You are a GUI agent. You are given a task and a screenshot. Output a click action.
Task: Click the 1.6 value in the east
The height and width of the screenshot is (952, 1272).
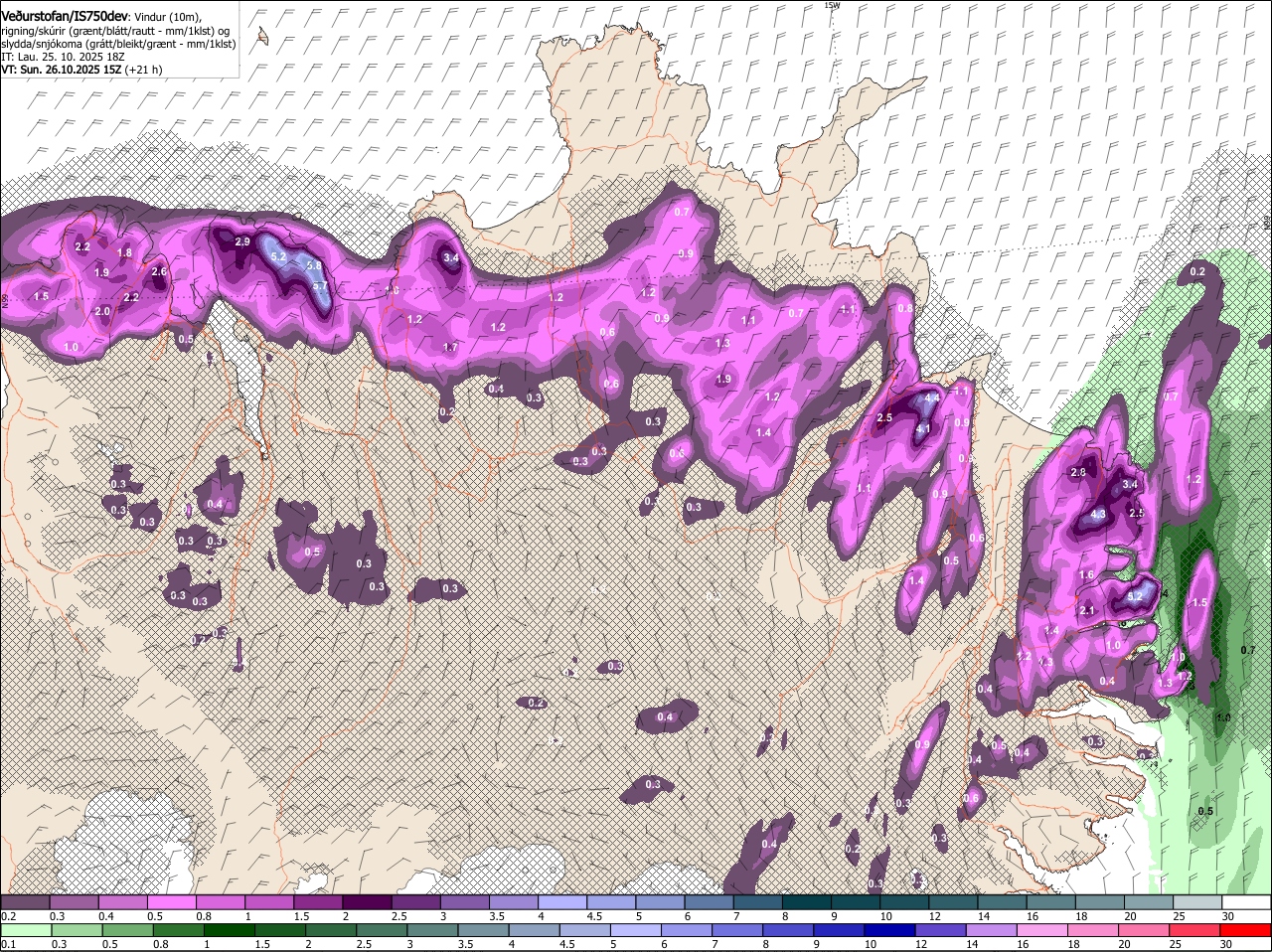[1086, 575]
